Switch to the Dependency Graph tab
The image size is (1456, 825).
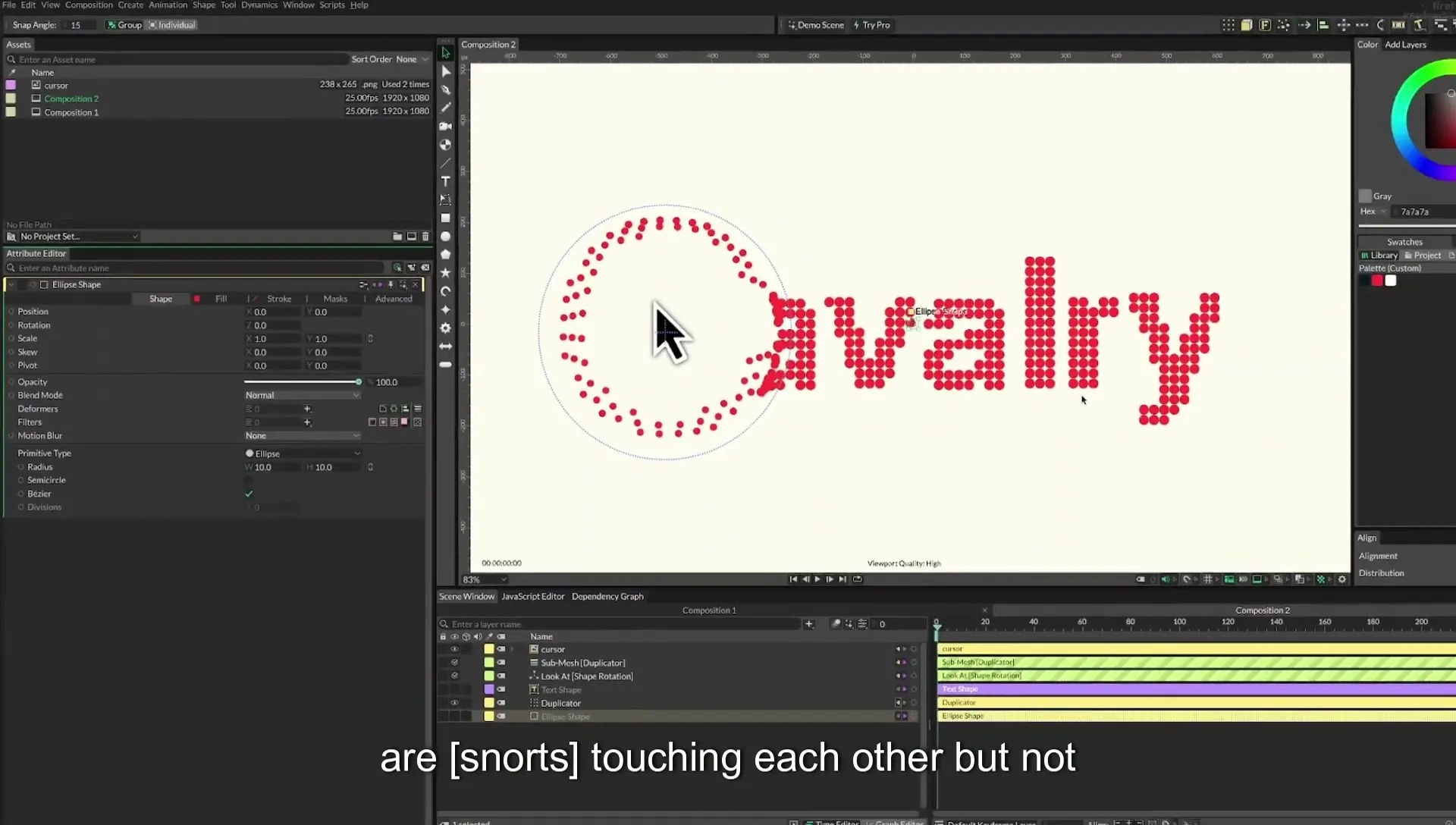point(607,597)
